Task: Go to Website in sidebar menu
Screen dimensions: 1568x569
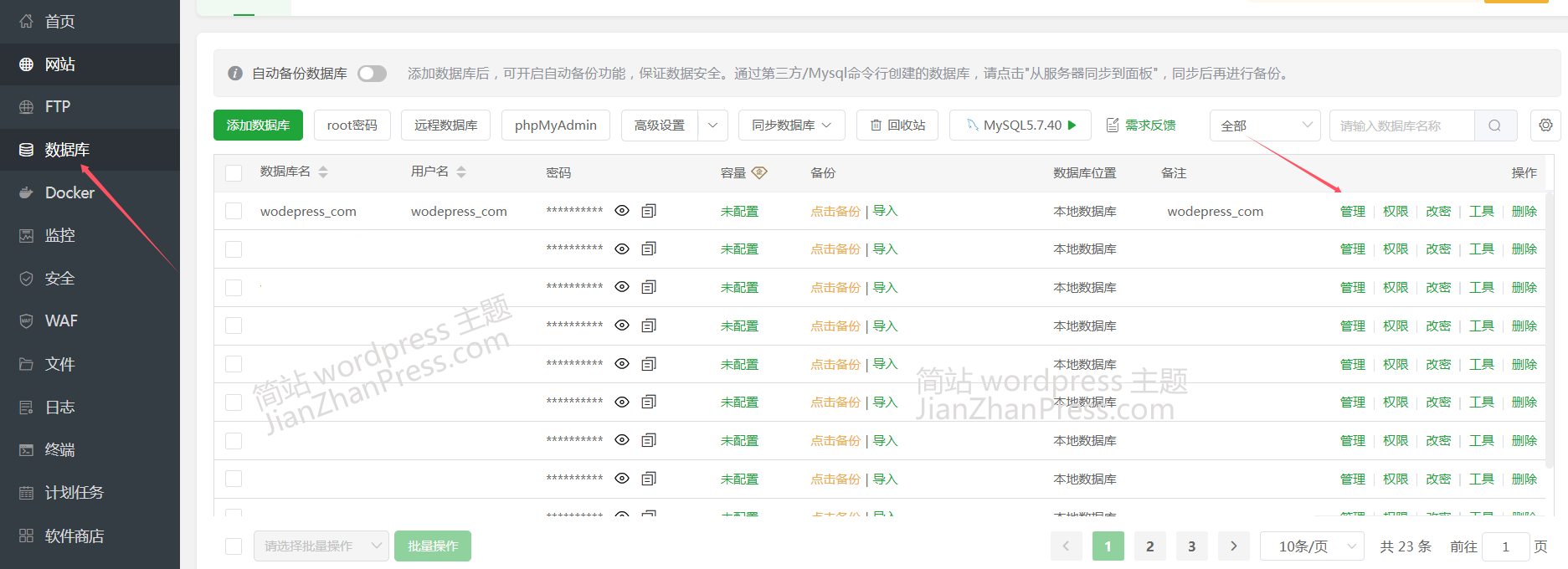Action: click(60, 64)
